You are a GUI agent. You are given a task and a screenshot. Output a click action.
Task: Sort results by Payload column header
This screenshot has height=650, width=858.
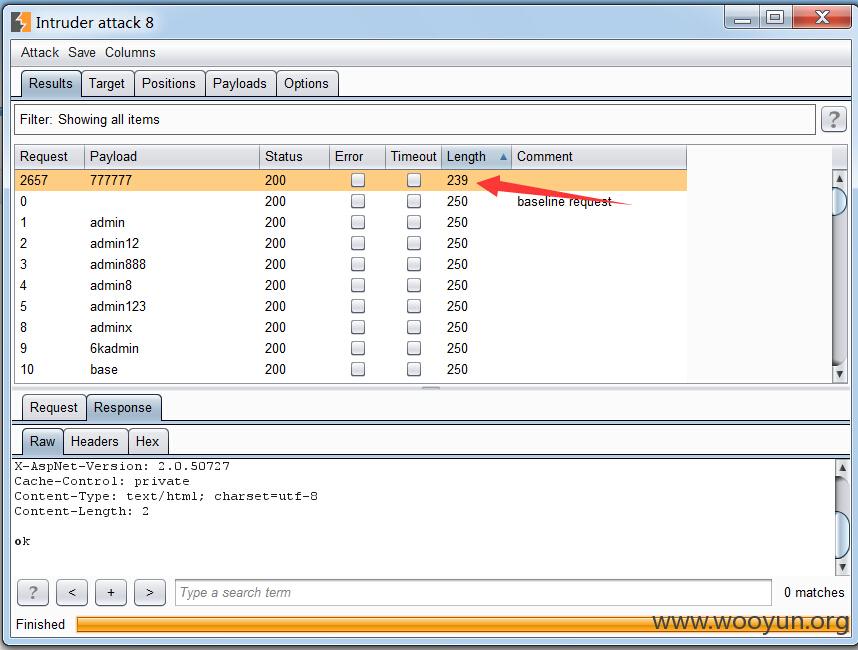pos(172,156)
